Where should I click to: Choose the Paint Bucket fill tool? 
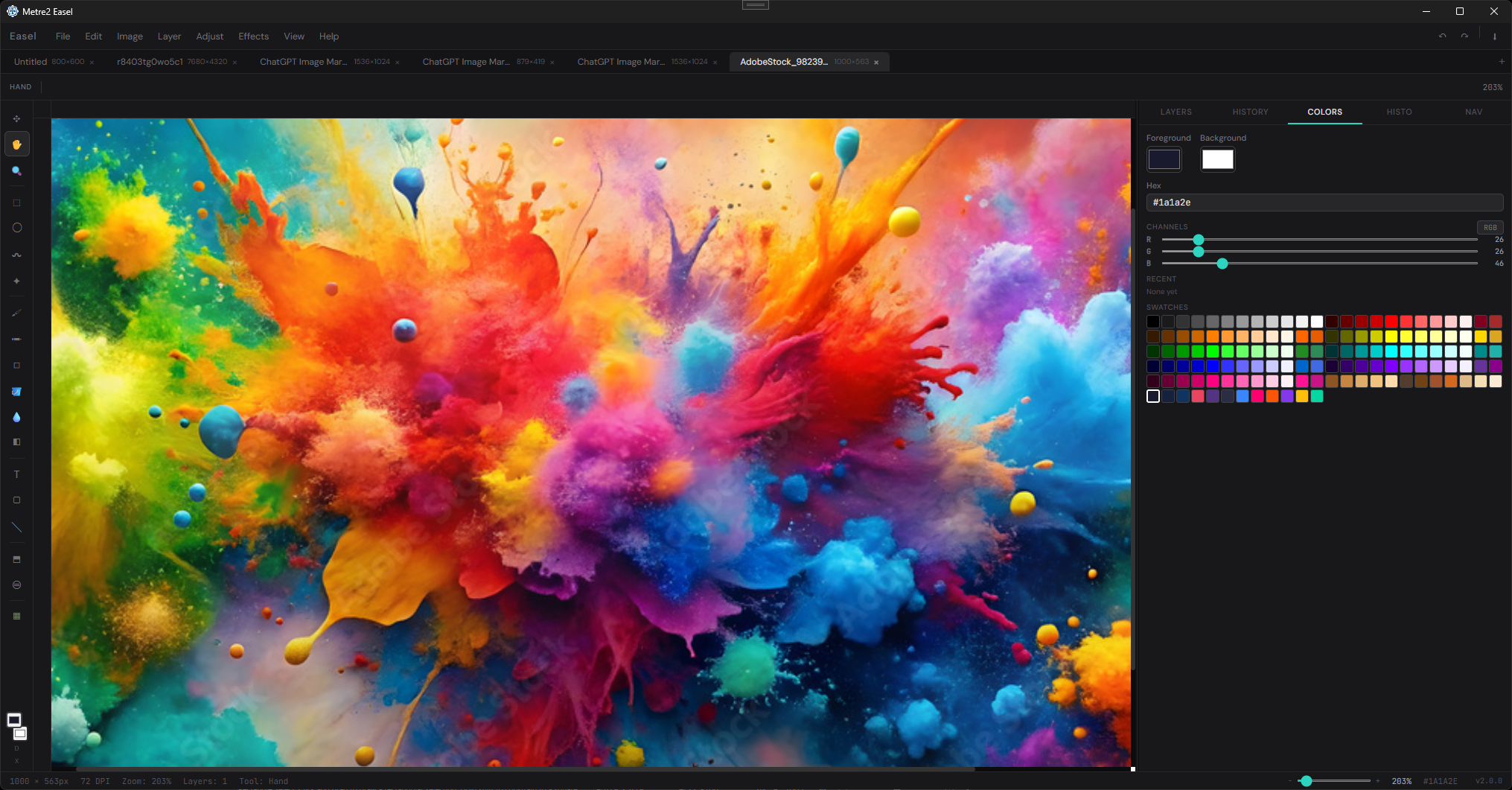(16, 392)
